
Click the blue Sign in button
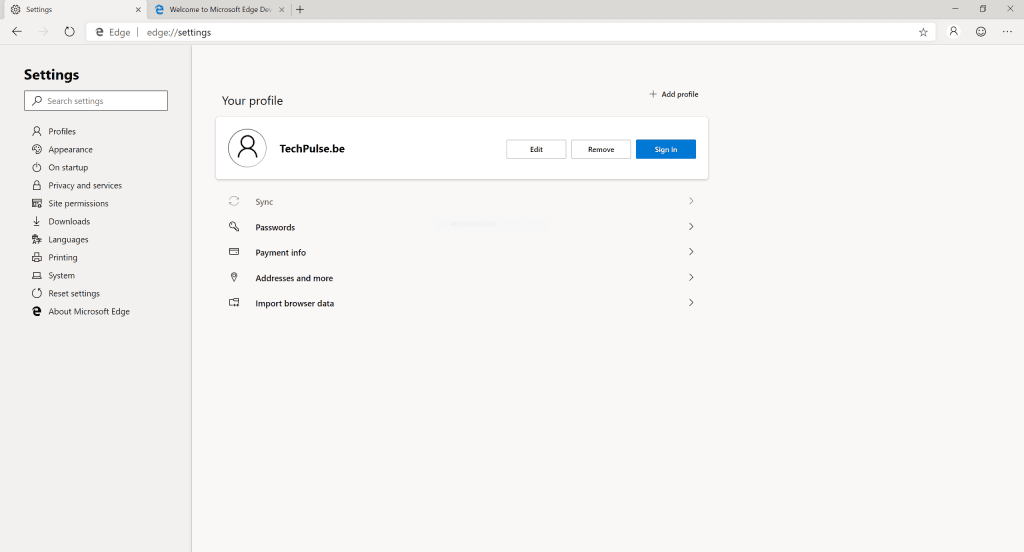(665, 149)
